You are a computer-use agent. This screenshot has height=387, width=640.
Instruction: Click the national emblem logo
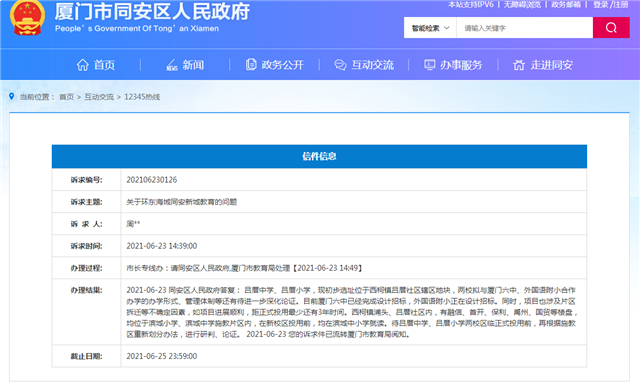coord(27,18)
